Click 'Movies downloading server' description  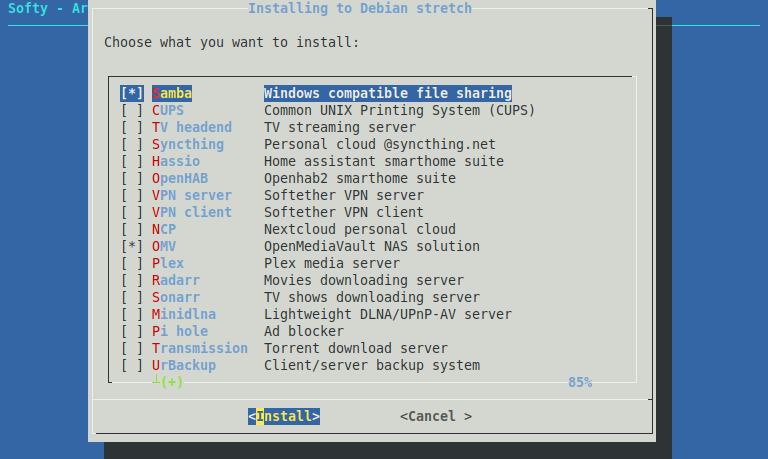(364, 280)
